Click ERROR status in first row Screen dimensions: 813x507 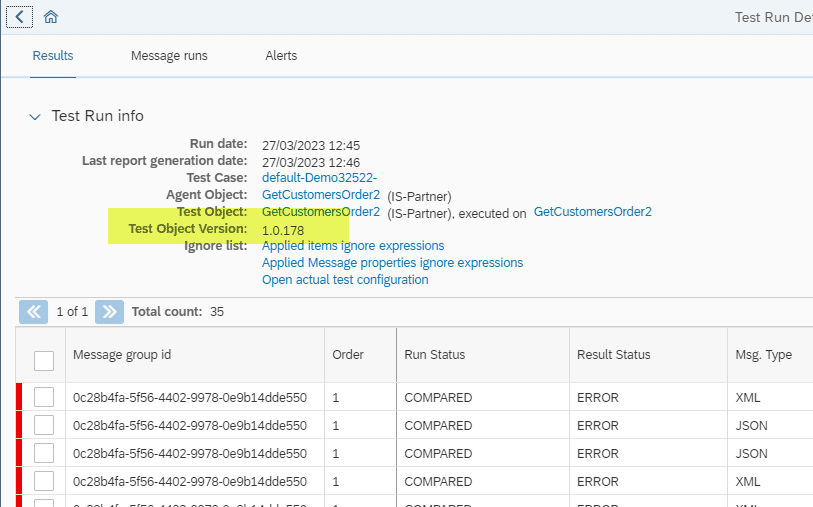[598, 398]
